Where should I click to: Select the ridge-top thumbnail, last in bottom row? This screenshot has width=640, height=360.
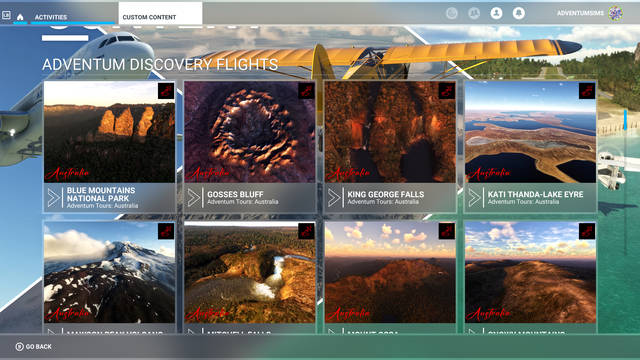click(531, 272)
